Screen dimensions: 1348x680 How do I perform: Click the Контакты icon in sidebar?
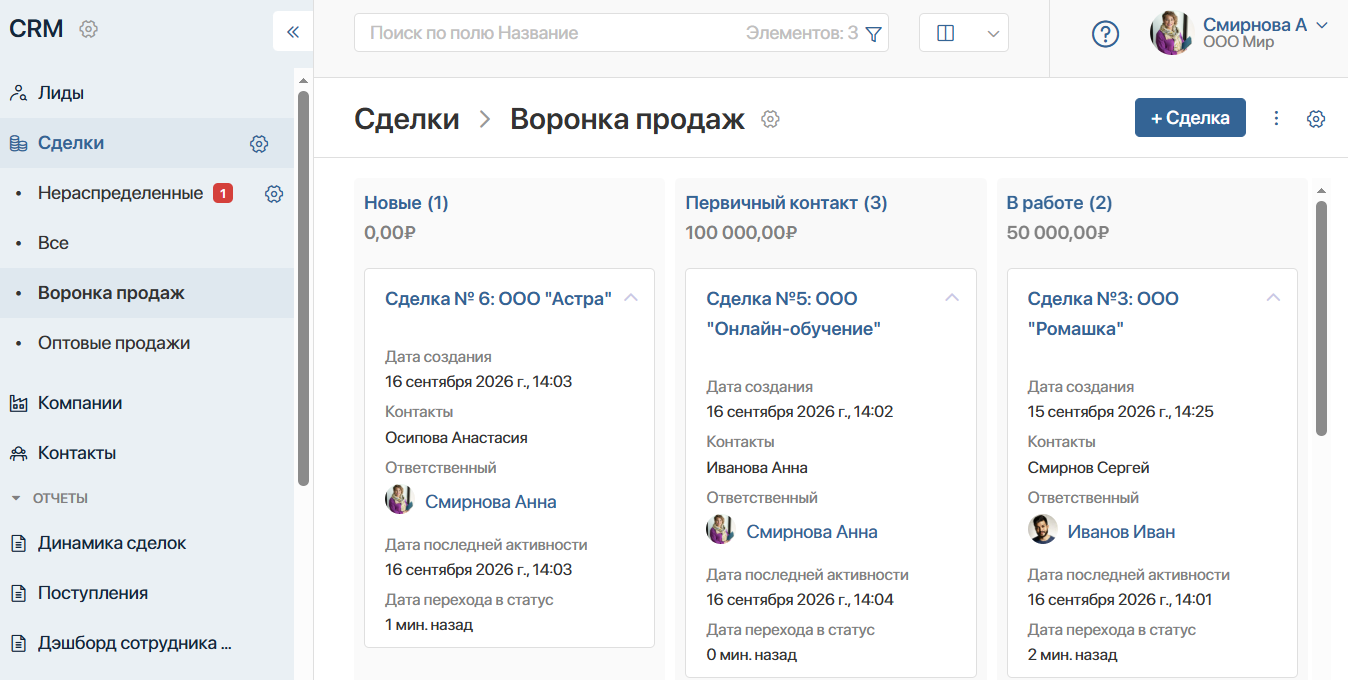point(18,453)
